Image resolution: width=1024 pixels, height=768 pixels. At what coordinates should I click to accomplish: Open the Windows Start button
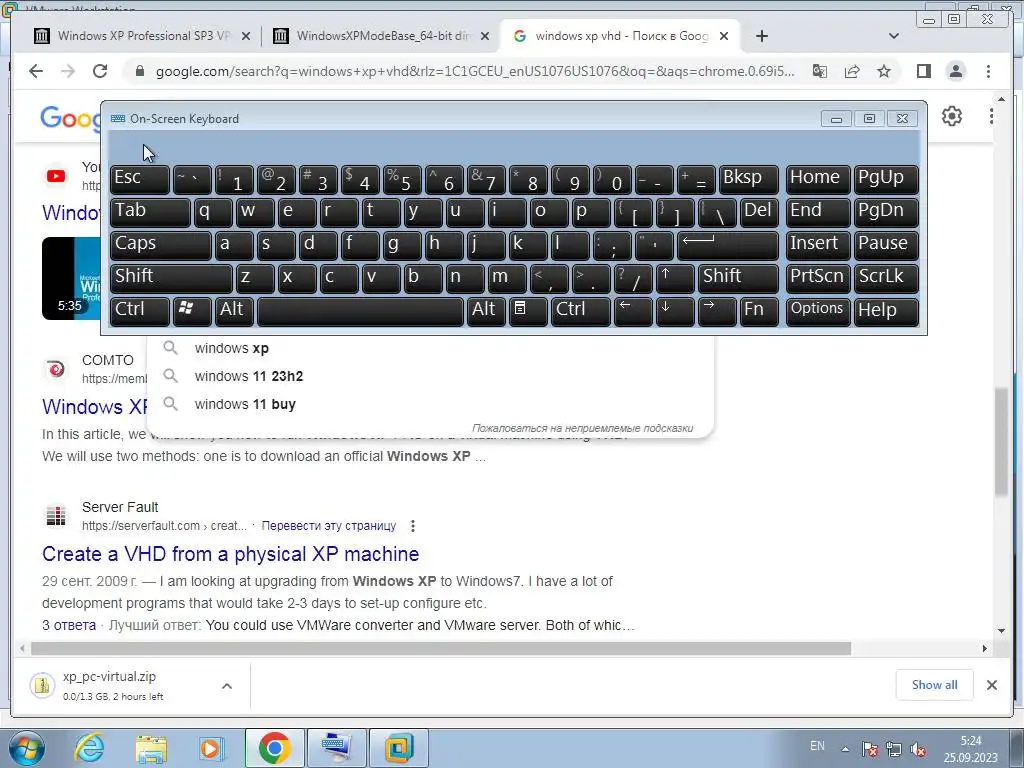coord(25,748)
